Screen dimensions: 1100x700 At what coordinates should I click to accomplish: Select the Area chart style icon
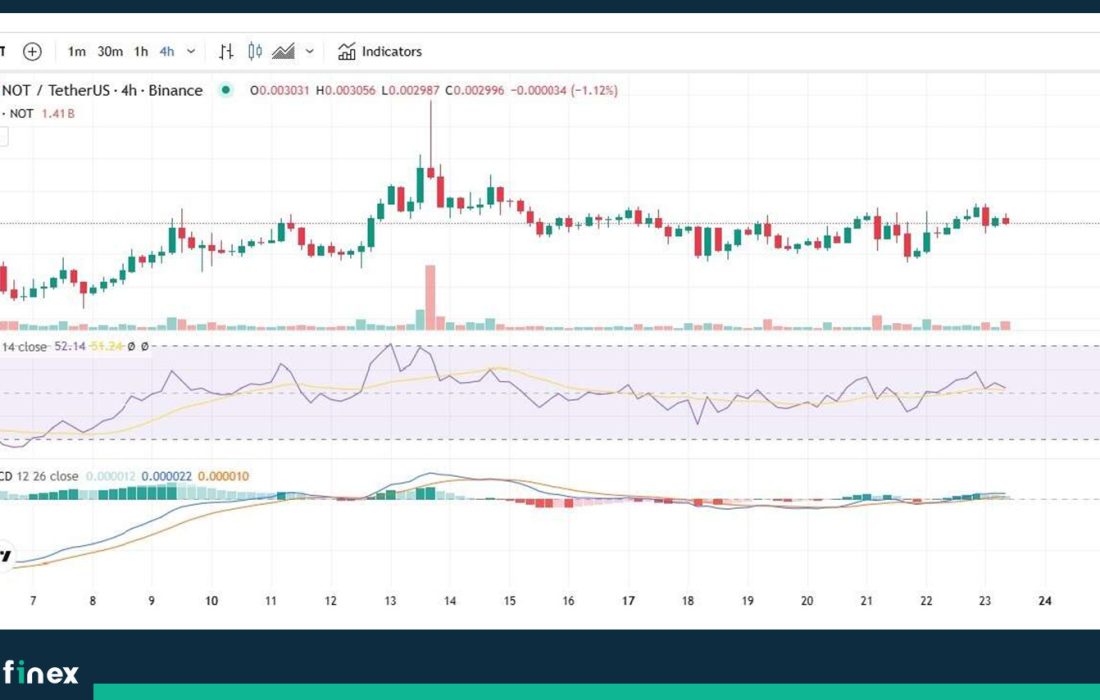[x=283, y=51]
